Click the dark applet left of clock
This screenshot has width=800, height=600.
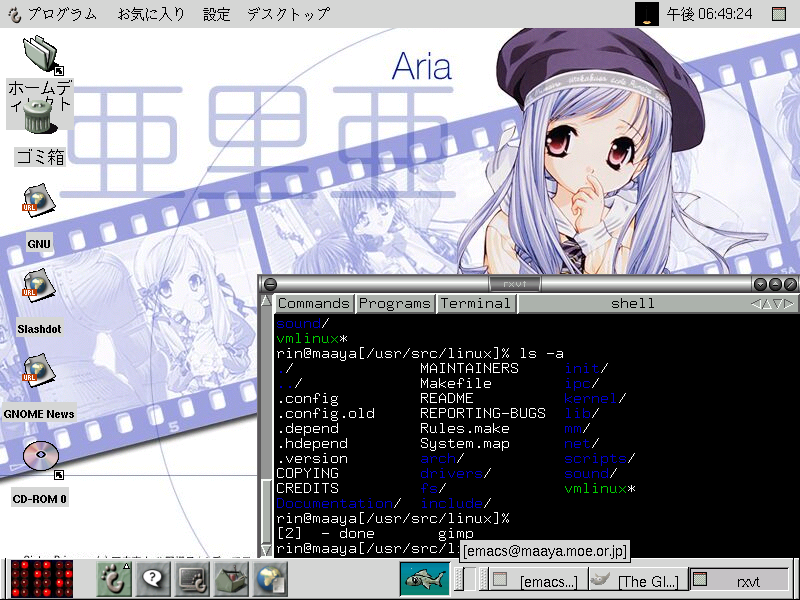[646, 14]
